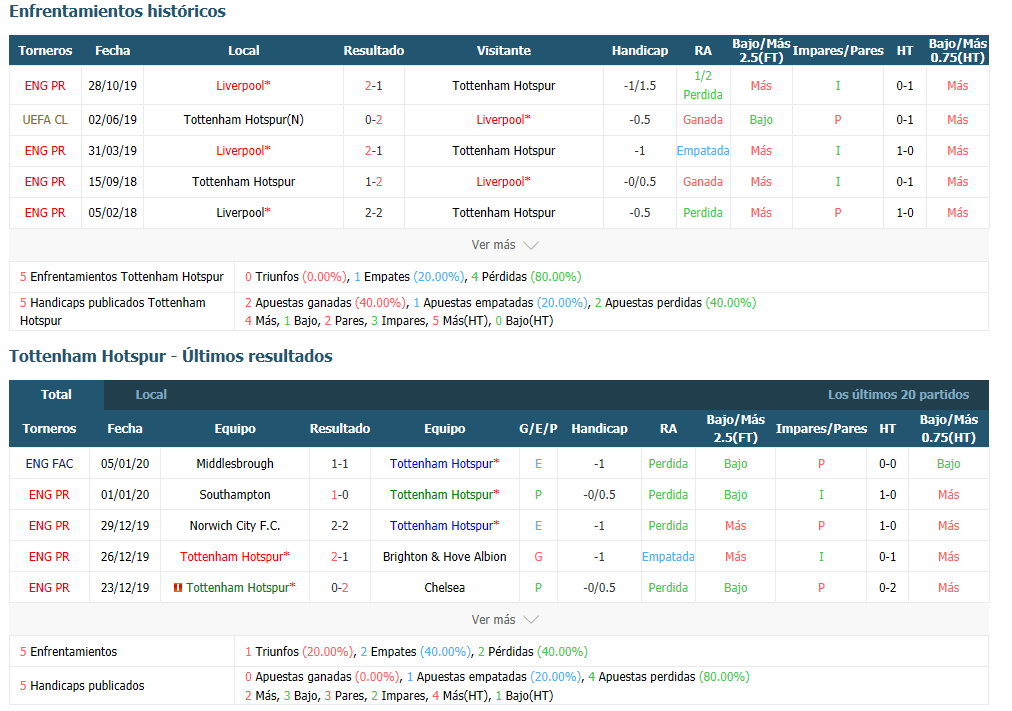Image resolution: width=1012 pixels, height=711 pixels.
Task: Click 4 Apuestas perdidas (80.00%) text
Action: (669, 677)
